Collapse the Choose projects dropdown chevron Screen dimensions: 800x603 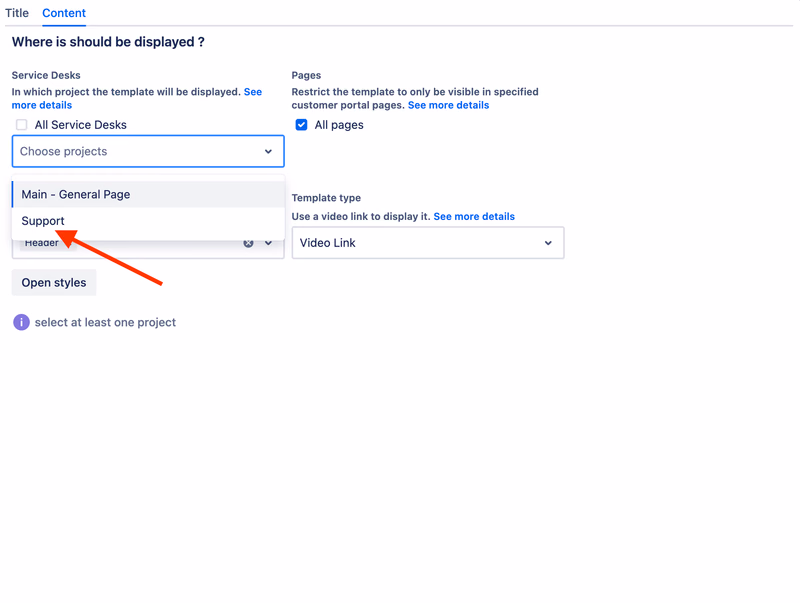pyautogui.click(x=268, y=152)
